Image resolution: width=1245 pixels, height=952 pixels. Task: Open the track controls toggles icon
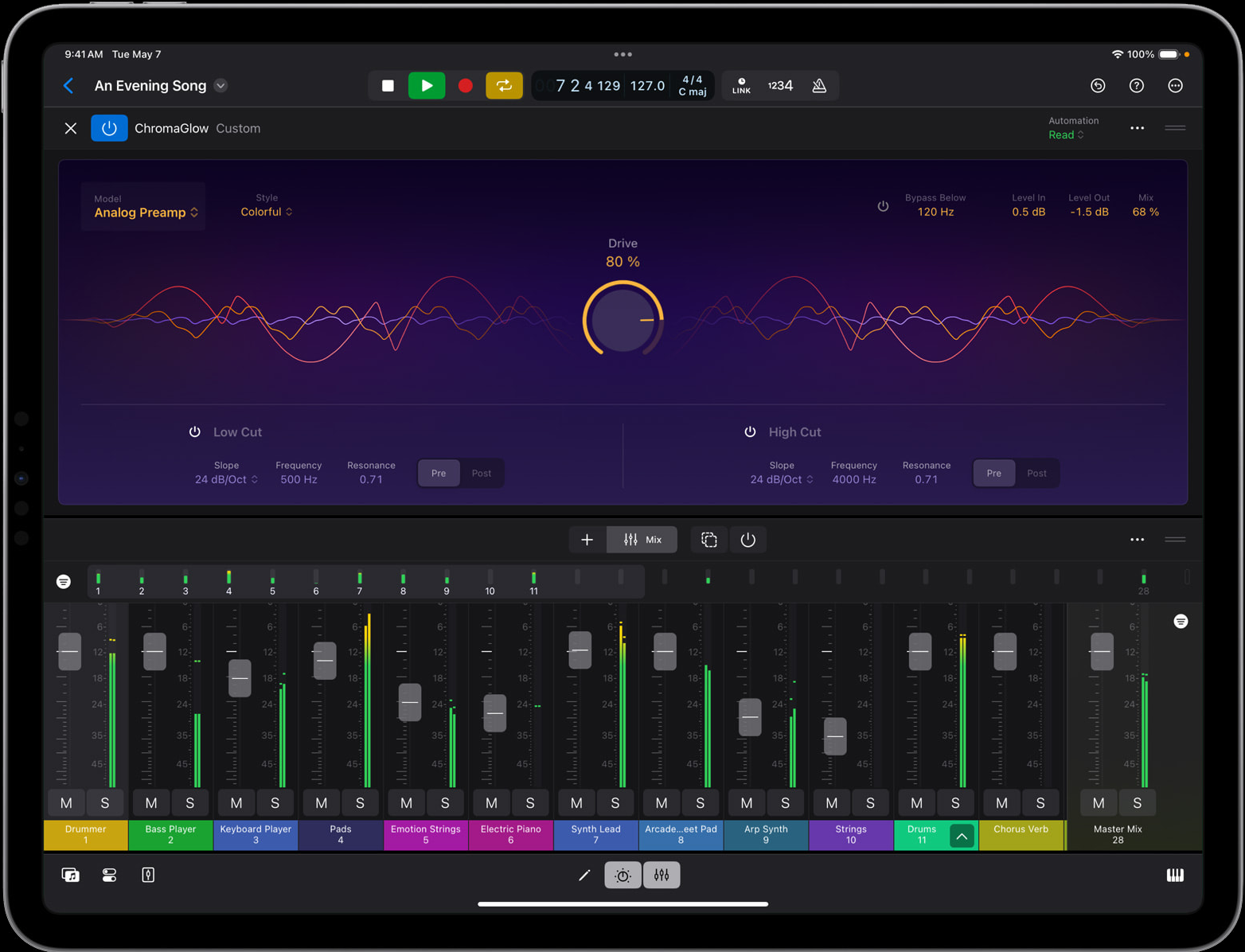coord(109,875)
